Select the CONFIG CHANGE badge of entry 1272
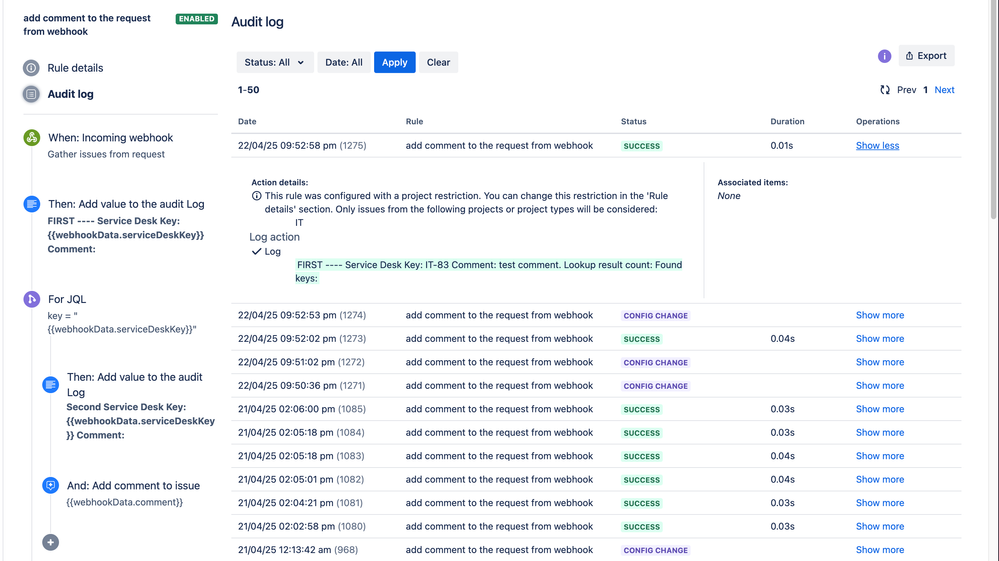The image size is (999, 561). (656, 363)
